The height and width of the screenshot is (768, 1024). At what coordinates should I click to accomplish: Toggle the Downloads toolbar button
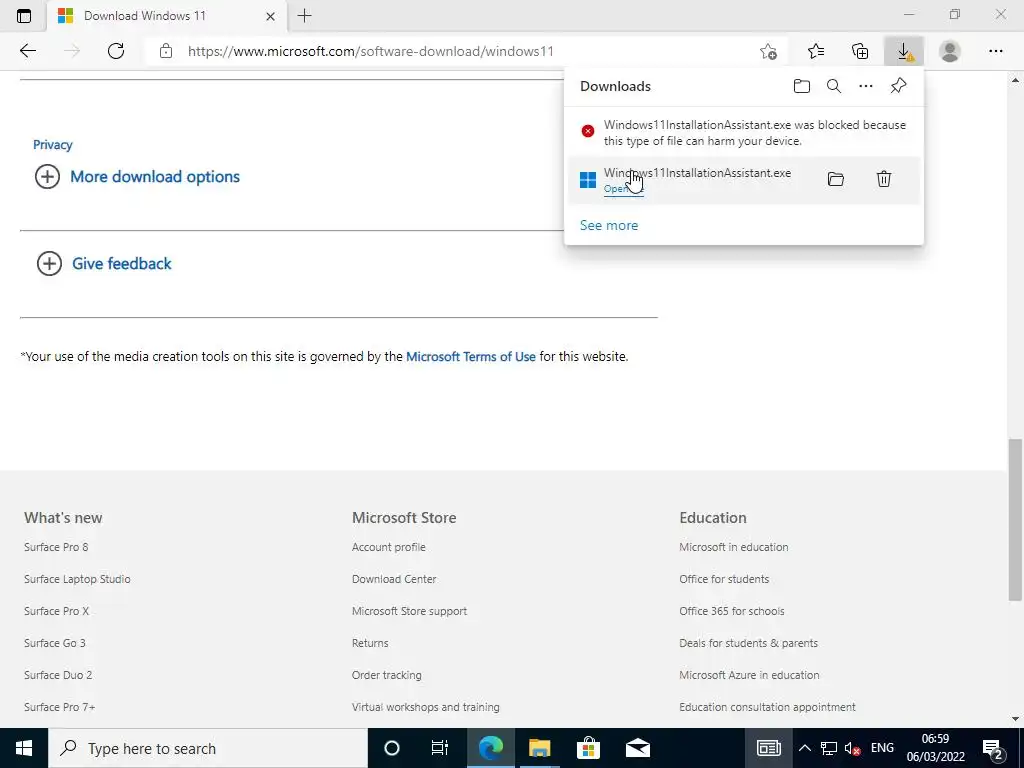pyautogui.click(x=904, y=51)
